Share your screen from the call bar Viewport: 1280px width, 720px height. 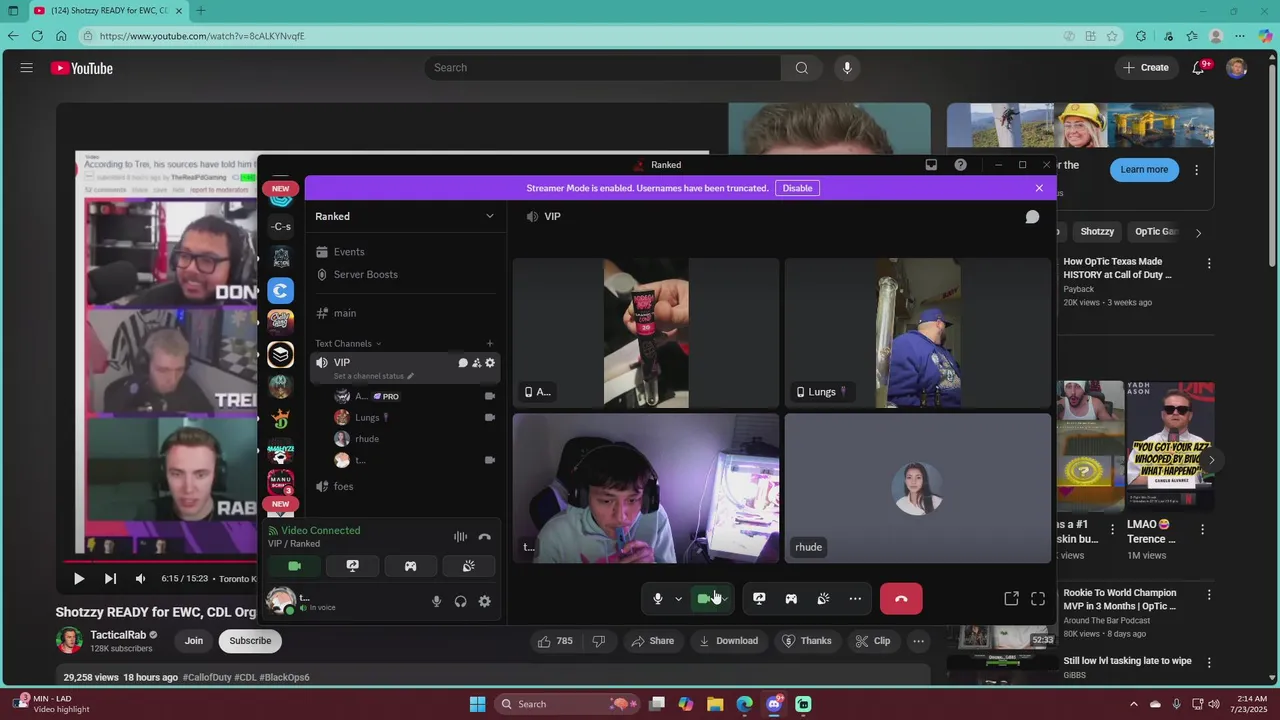(759, 599)
